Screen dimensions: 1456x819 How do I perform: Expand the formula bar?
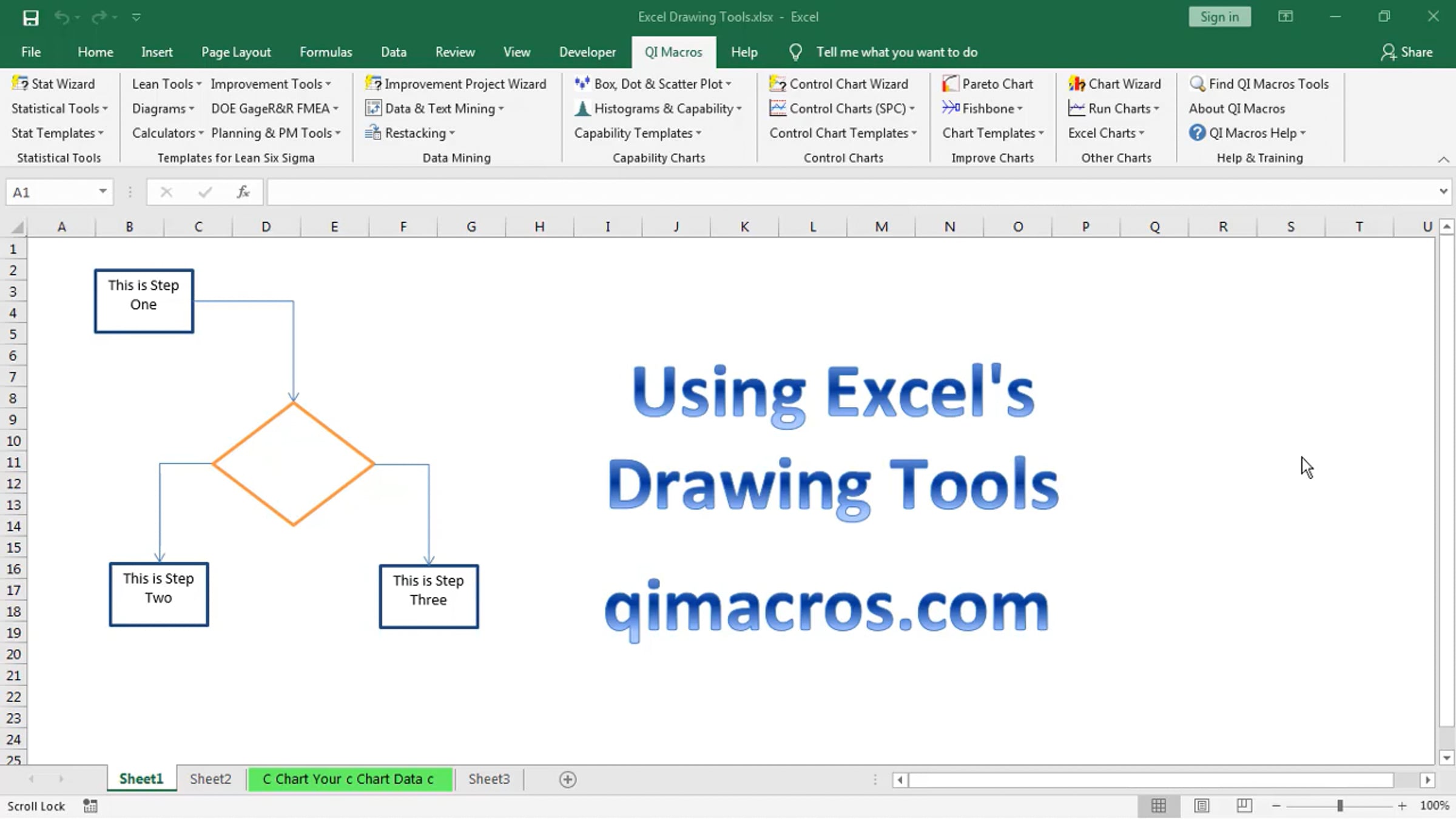click(x=1443, y=192)
